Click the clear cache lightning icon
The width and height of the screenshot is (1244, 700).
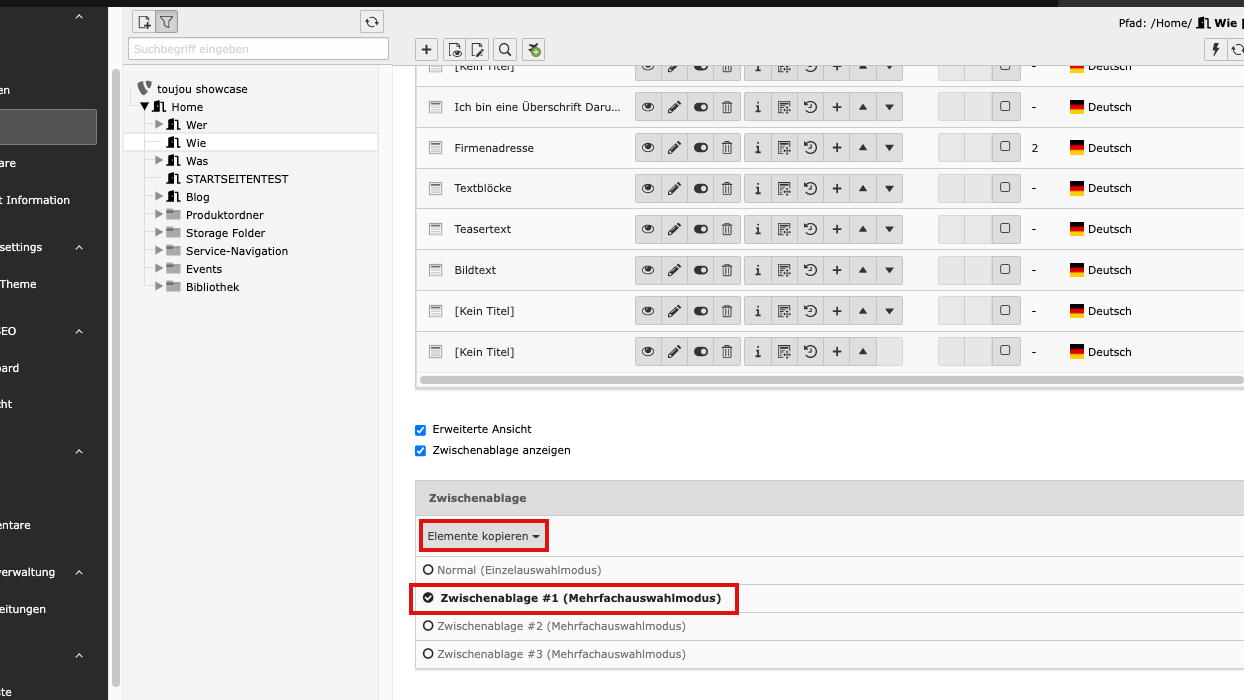[1215, 50]
